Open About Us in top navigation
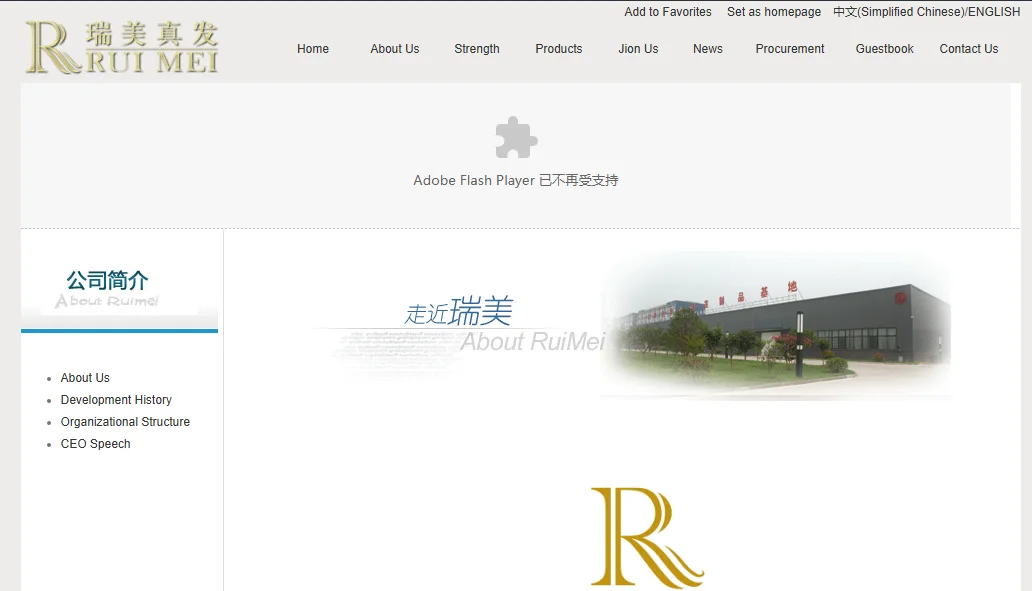Viewport: 1032px width, 591px height. click(394, 49)
